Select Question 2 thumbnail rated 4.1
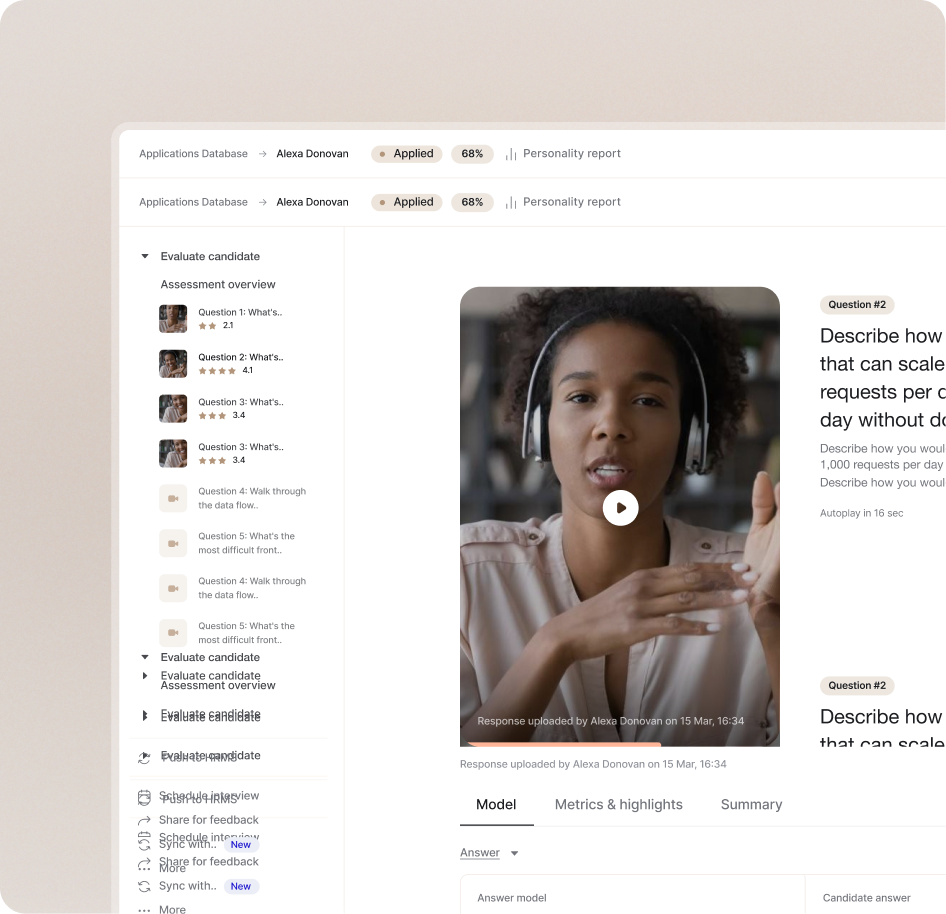Image resolution: width=946 pixels, height=914 pixels. (x=173, y=364)
